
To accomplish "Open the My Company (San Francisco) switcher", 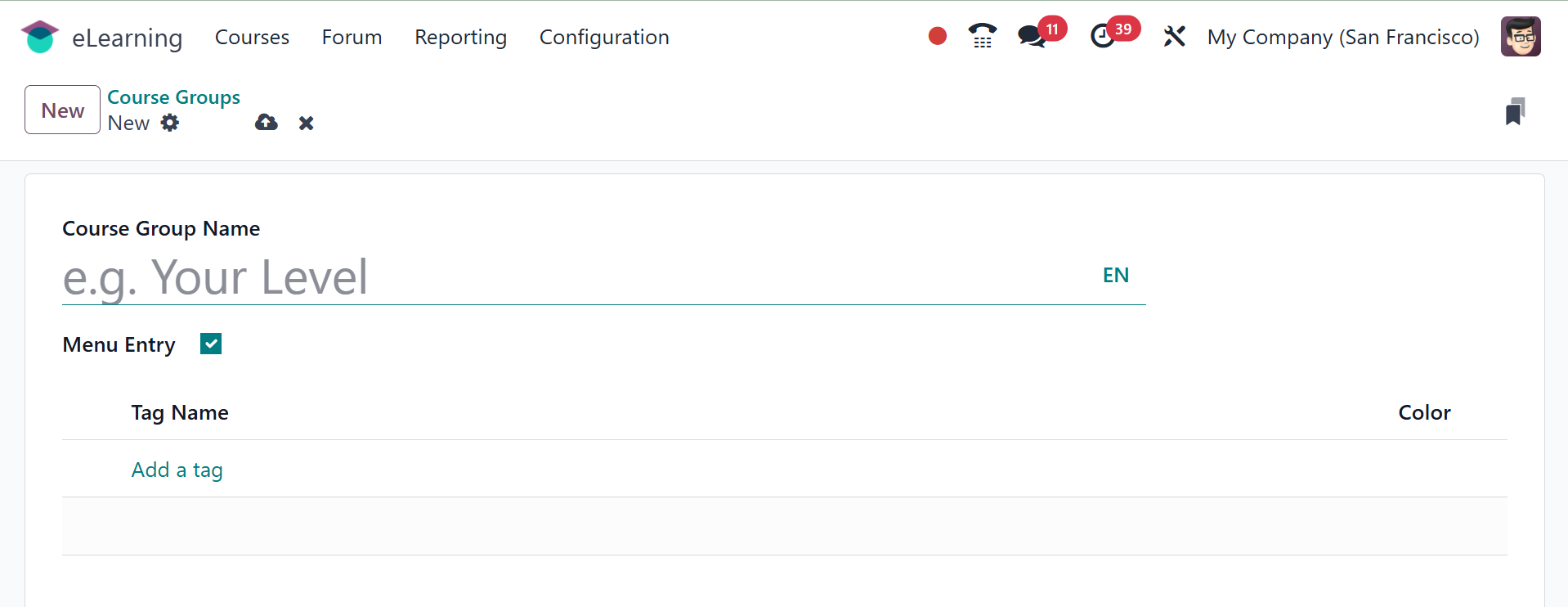I will pos(1342,37).
